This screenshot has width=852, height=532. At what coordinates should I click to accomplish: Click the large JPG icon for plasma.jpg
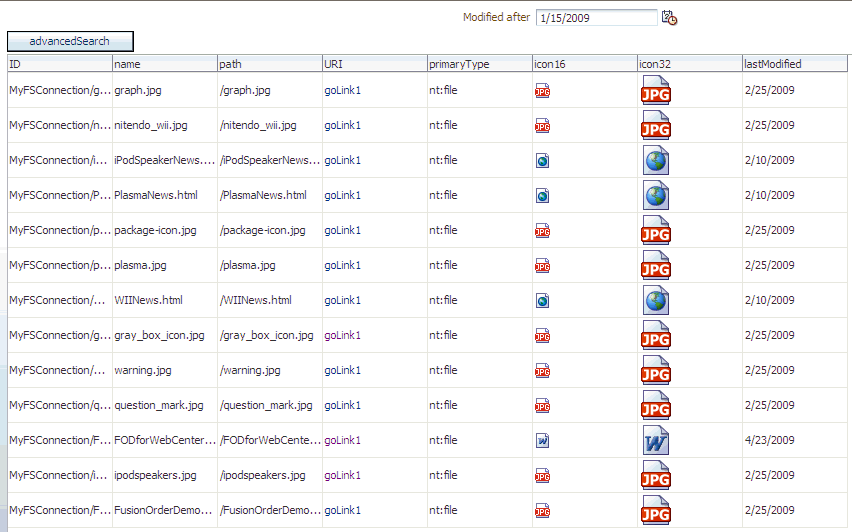(656, 265)
